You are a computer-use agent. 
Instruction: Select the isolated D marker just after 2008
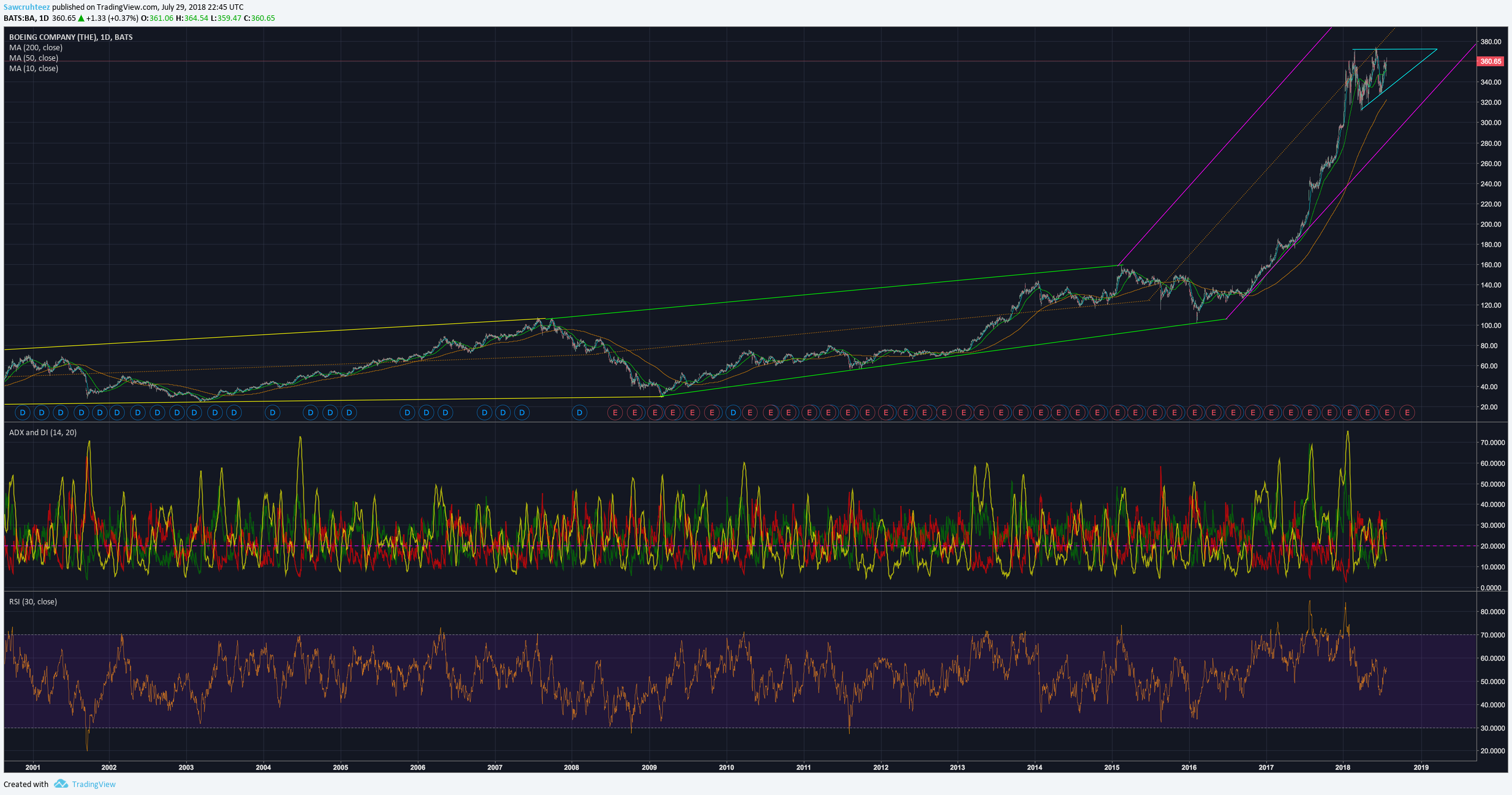[x=580, y=413]
